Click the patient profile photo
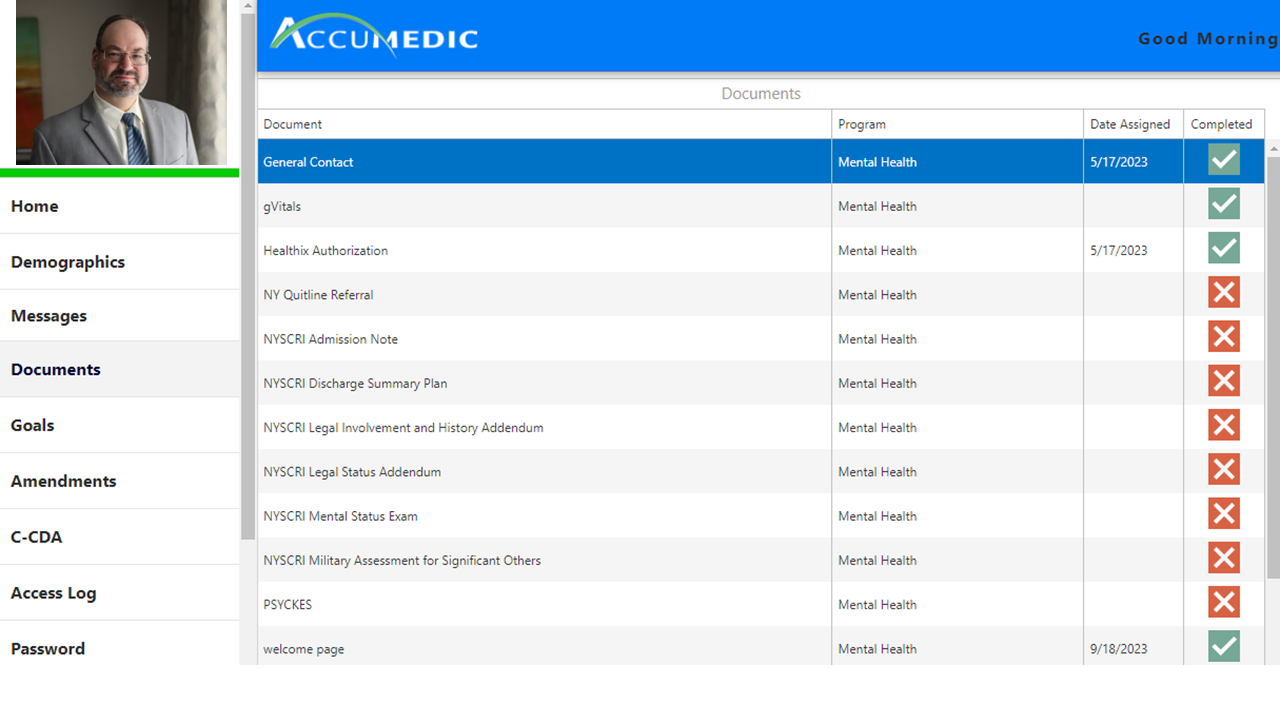Screen dimensions: 1280x720 (x=120, y=82)
